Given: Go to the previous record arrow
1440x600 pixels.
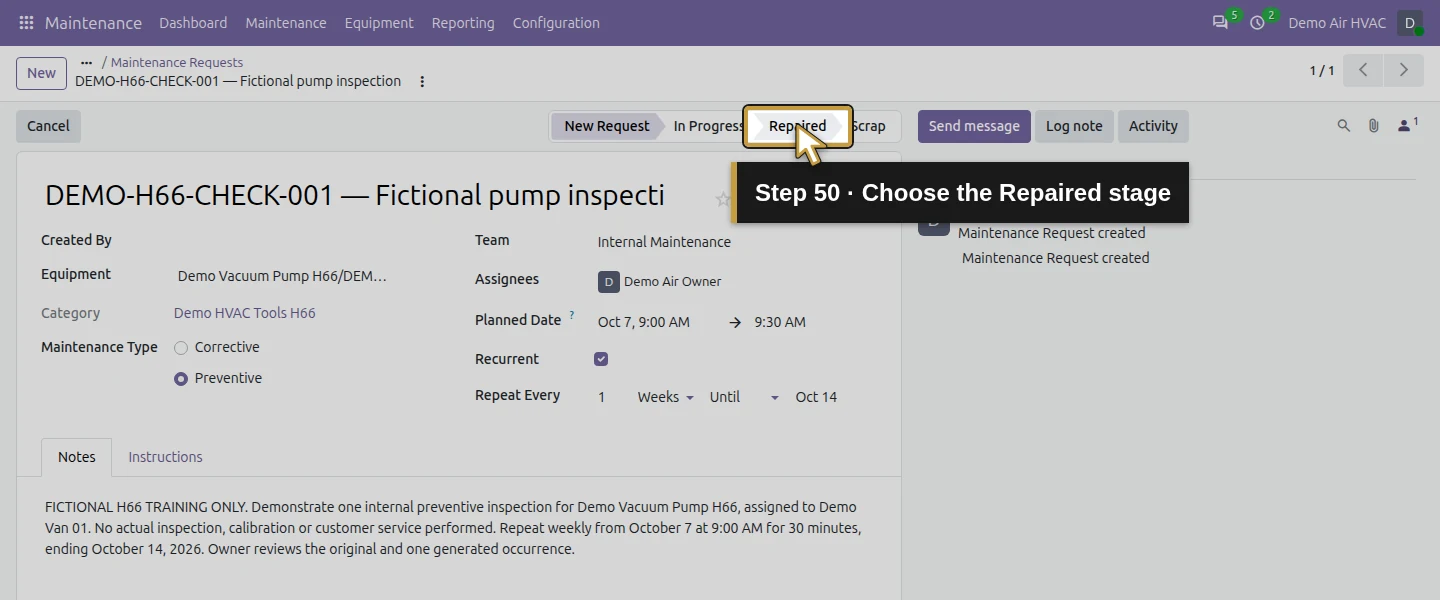Looking at the screenshot, I should tap(1363, 71).
